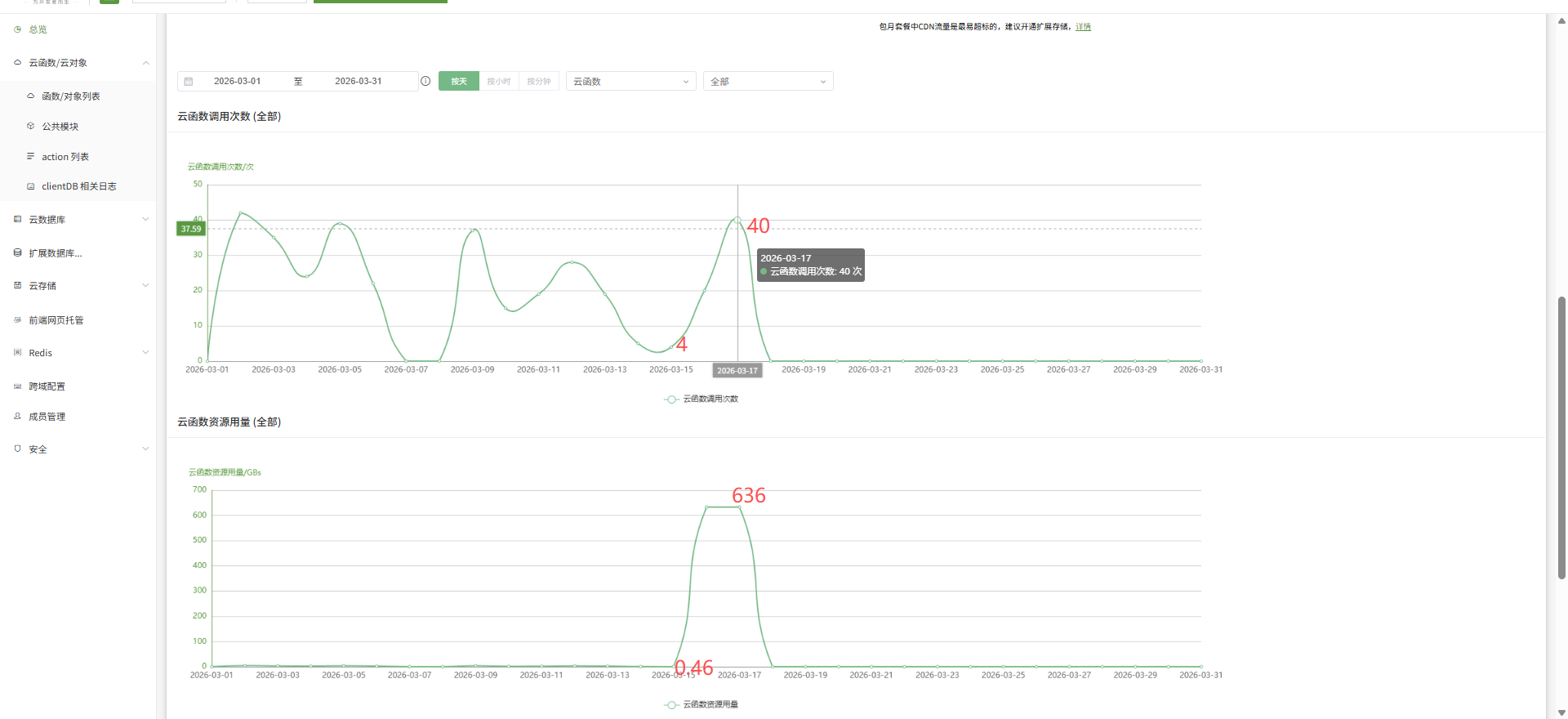
Task: Toggle the 云函数调用次数 chart legend
Action: pos(702,400)
